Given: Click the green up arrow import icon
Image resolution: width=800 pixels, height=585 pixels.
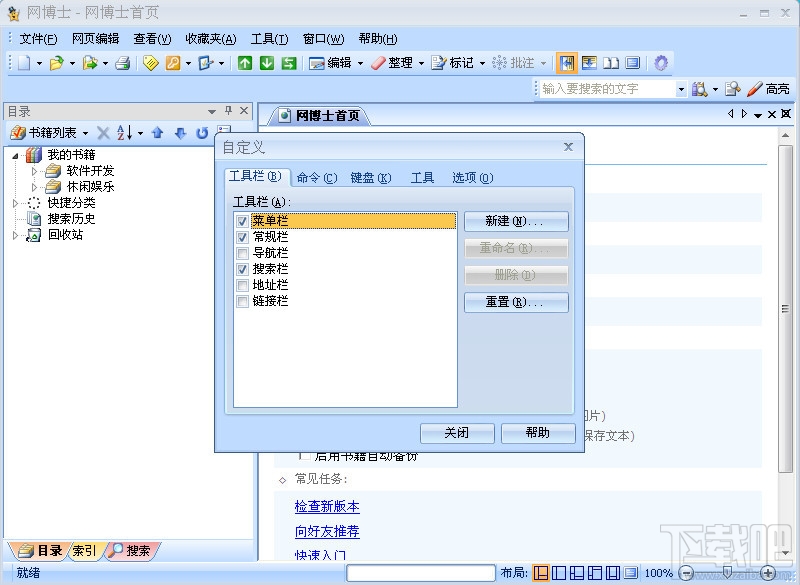Looking at the screenshot, I should (246, 62).
